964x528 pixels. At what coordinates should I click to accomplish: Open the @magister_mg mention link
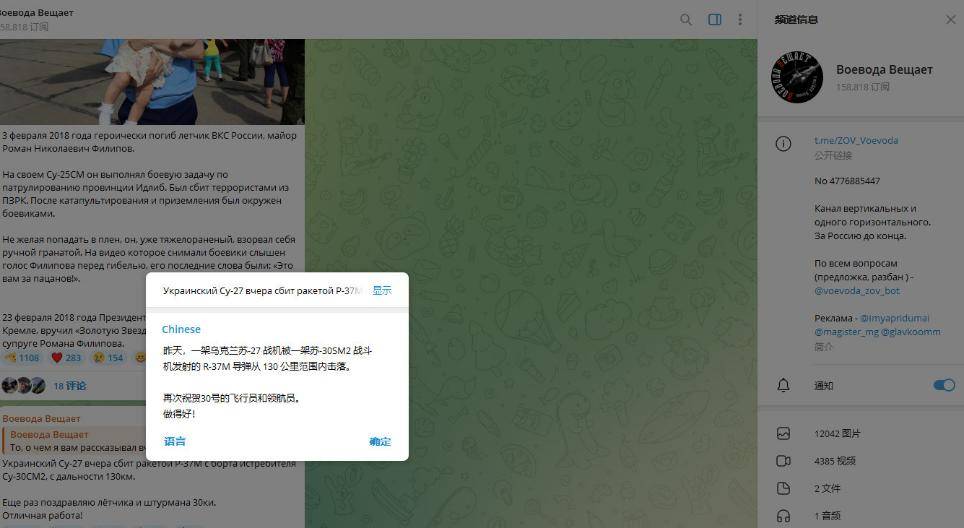[847, 332]
